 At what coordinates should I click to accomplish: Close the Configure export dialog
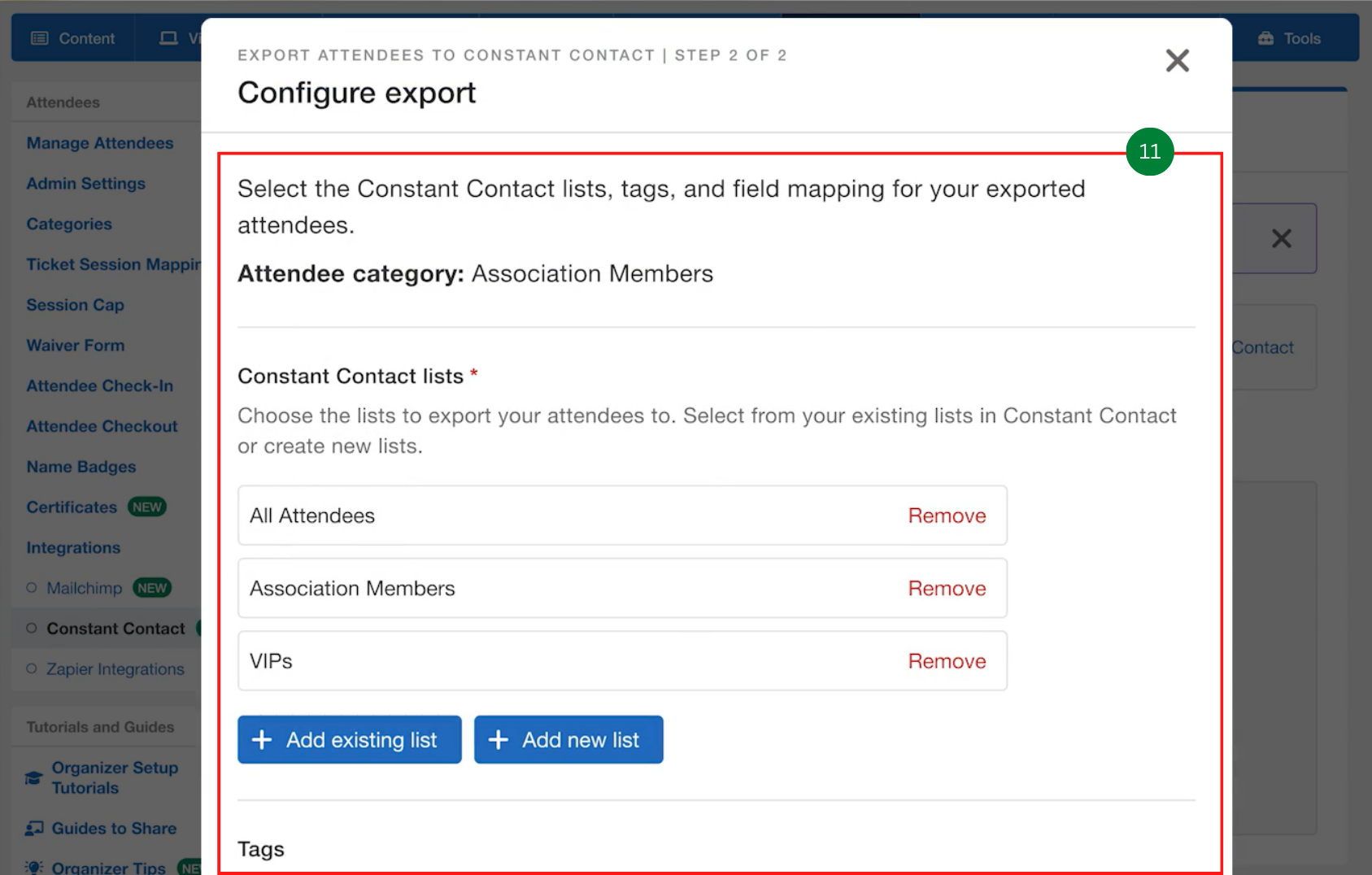pyautogui.click(x=1177, y=60)
